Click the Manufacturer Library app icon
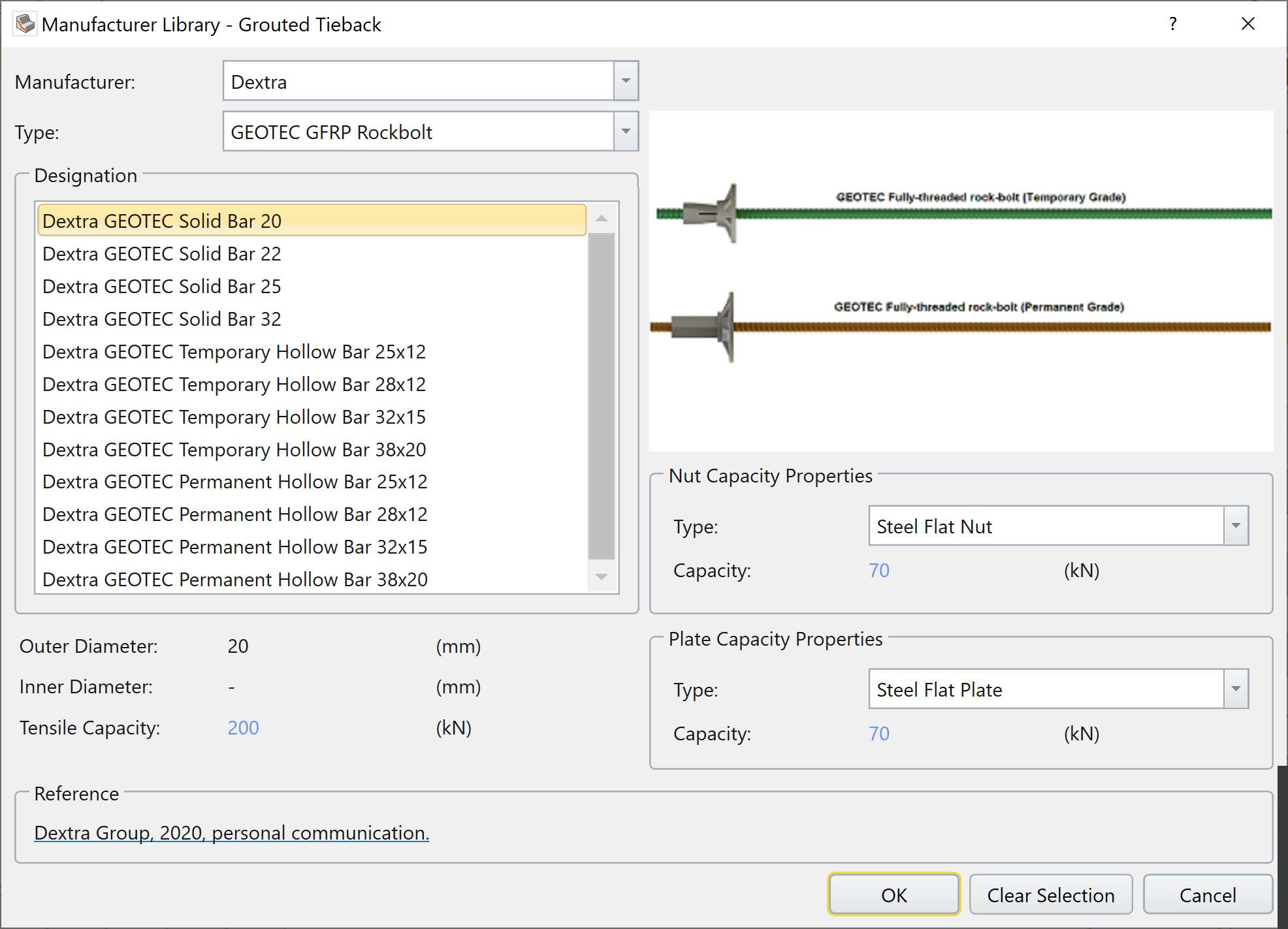Screen dimensions: 1288x929 tap(25, 24)
